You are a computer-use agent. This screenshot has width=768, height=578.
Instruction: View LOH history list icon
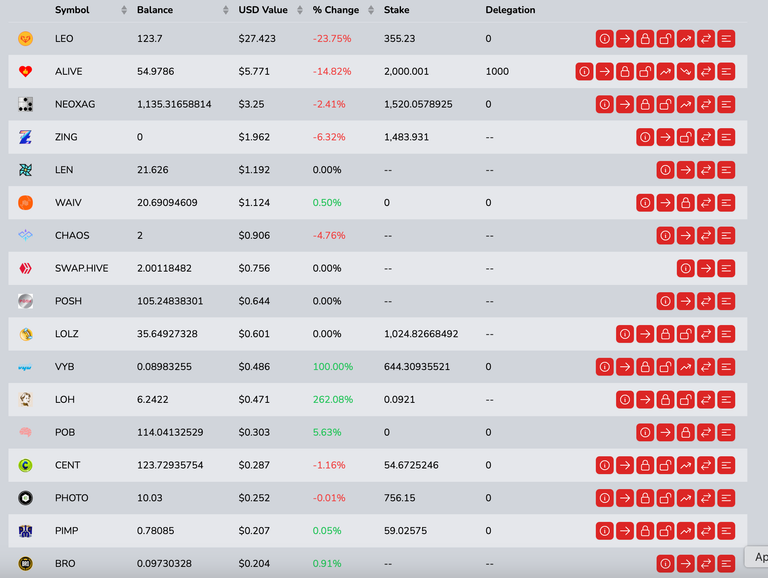tap(726, 400)
